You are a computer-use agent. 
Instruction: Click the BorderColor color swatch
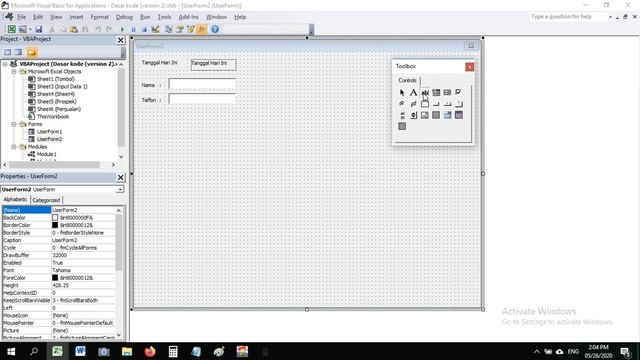55,225
